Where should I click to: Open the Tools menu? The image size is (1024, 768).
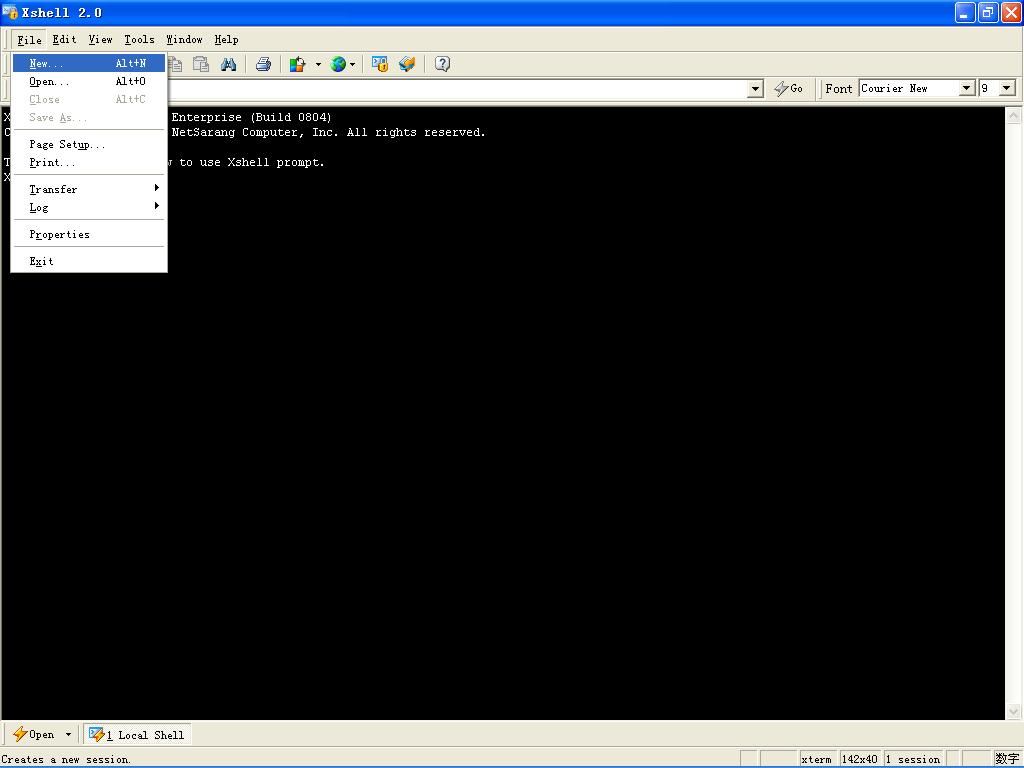coord(139,39)
